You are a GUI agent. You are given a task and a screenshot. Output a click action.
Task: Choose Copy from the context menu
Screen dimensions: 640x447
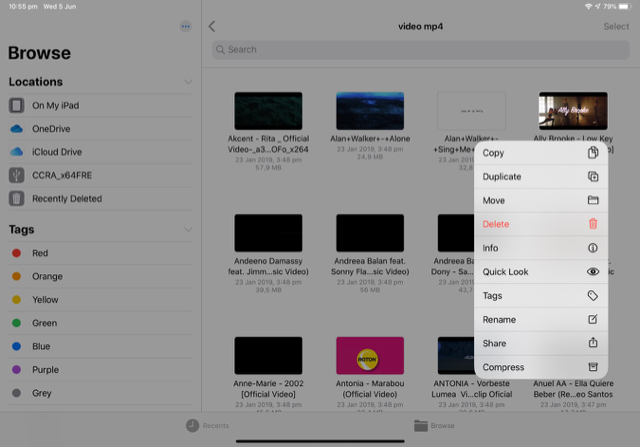(541, 153)
